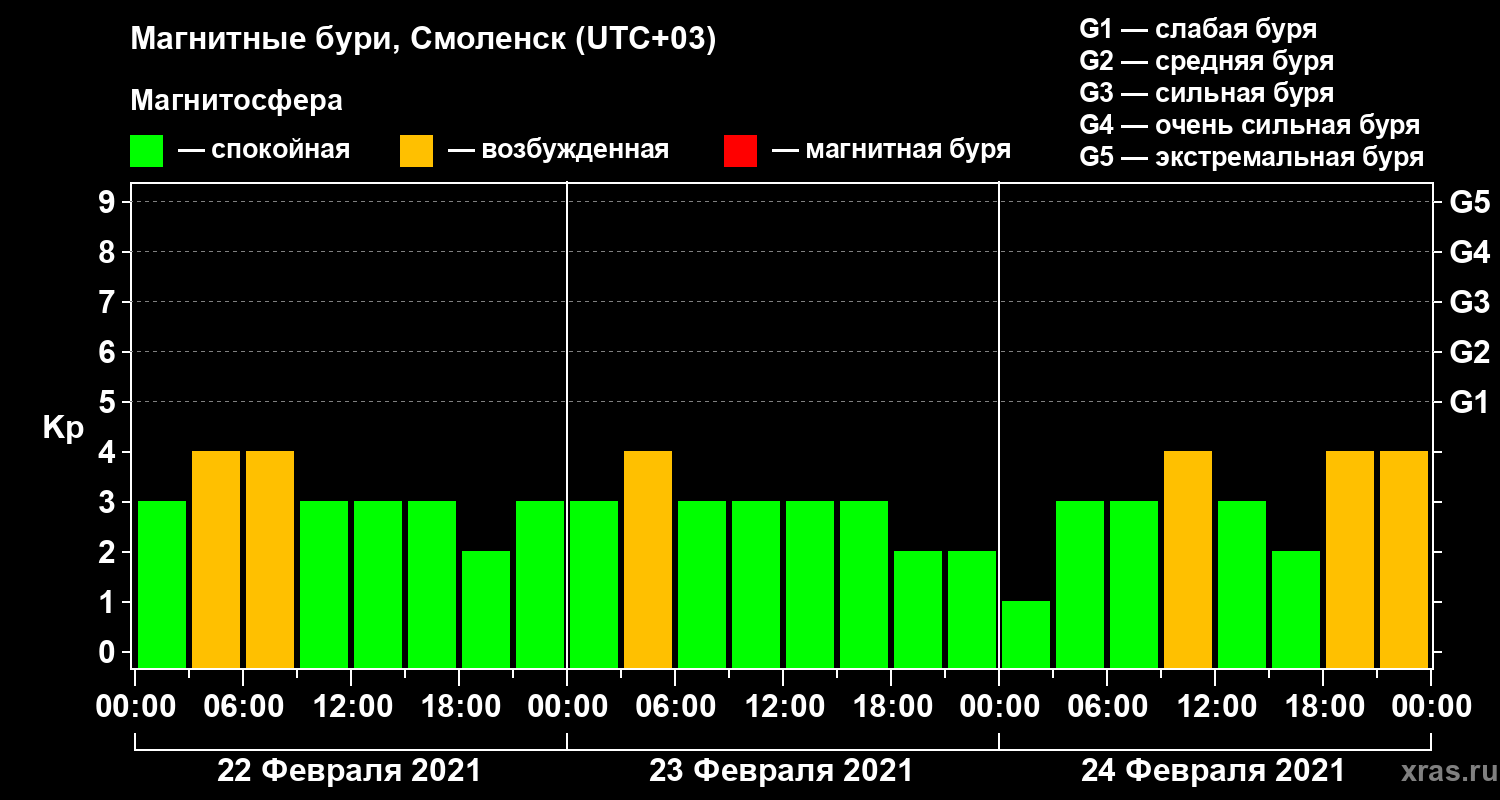This screenshot has height=800, width=1500.
Task: Click the 21:00–00:00 Kp 2 bar on 23 Февраля
Action: point(972,609)
